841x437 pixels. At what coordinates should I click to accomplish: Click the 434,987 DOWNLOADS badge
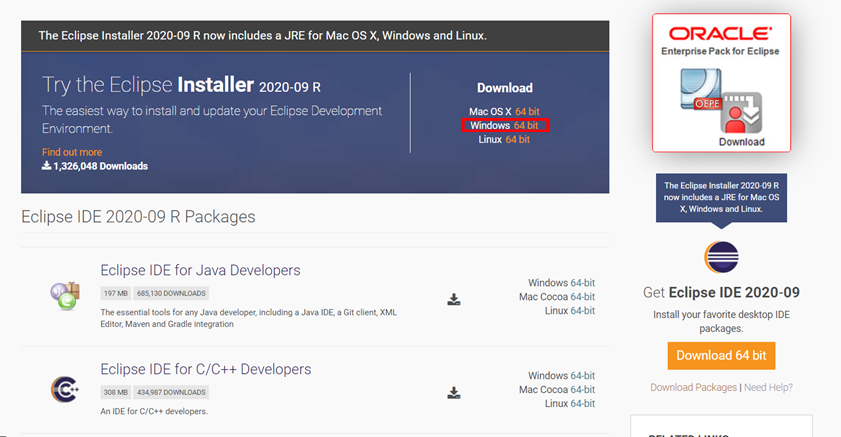tap(171, 392)
